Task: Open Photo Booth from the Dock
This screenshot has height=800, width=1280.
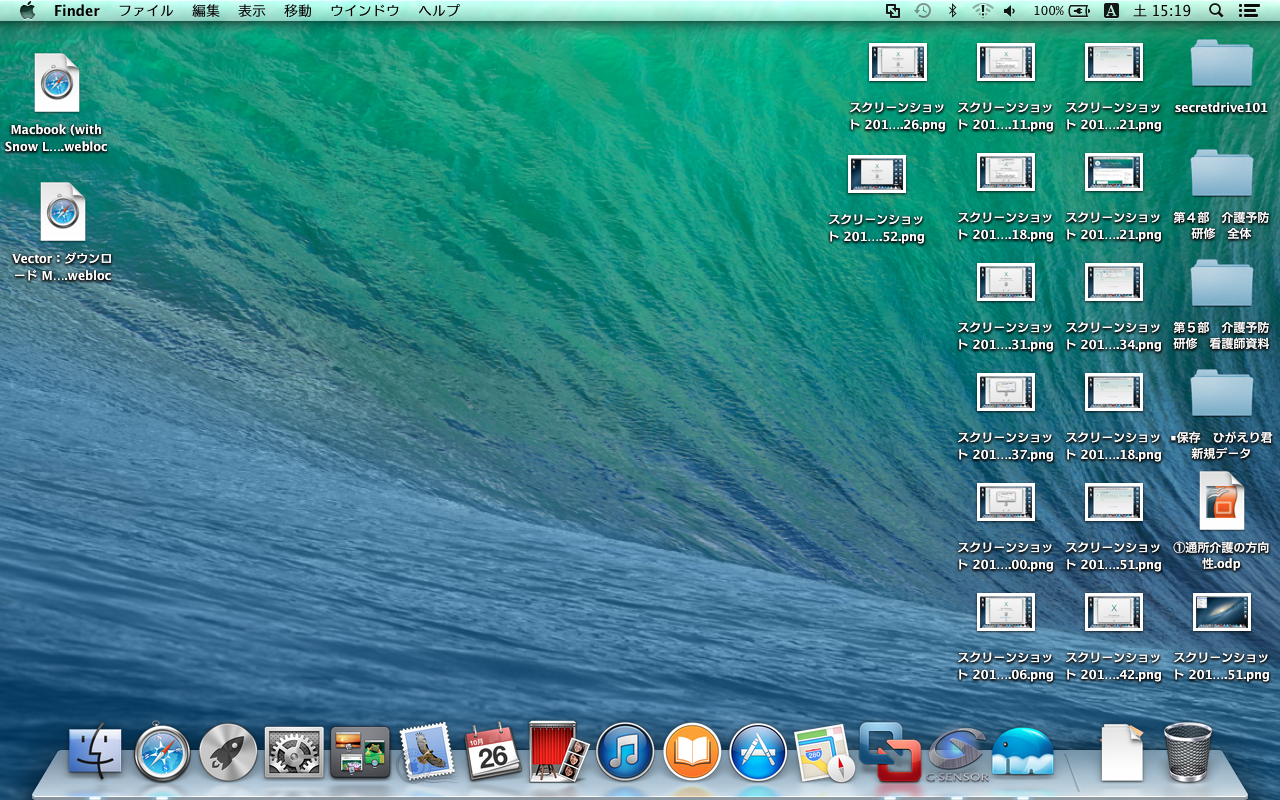Action: tap(558, 752)
